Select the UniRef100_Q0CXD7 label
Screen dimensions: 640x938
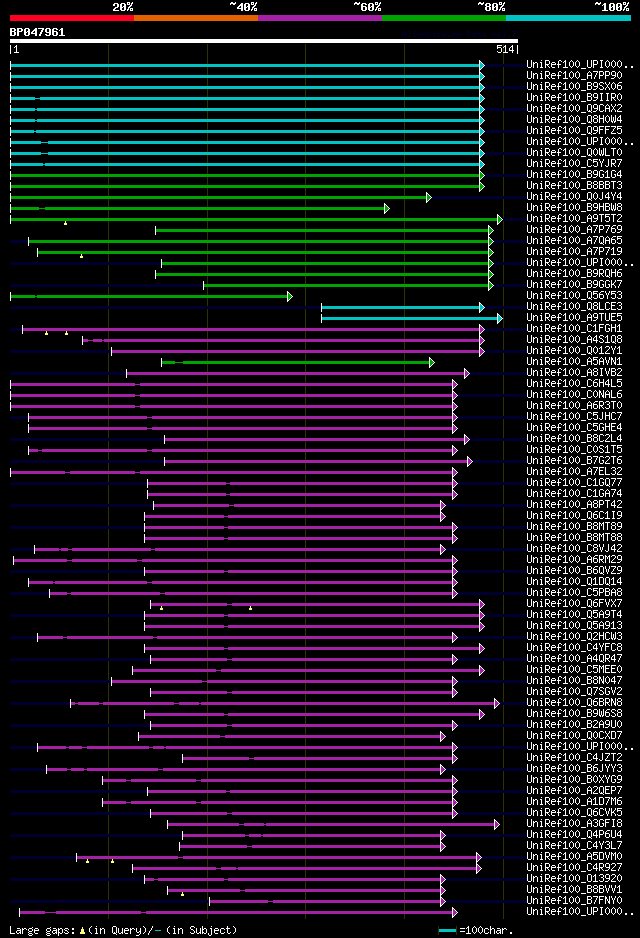(x=574, y=736)
